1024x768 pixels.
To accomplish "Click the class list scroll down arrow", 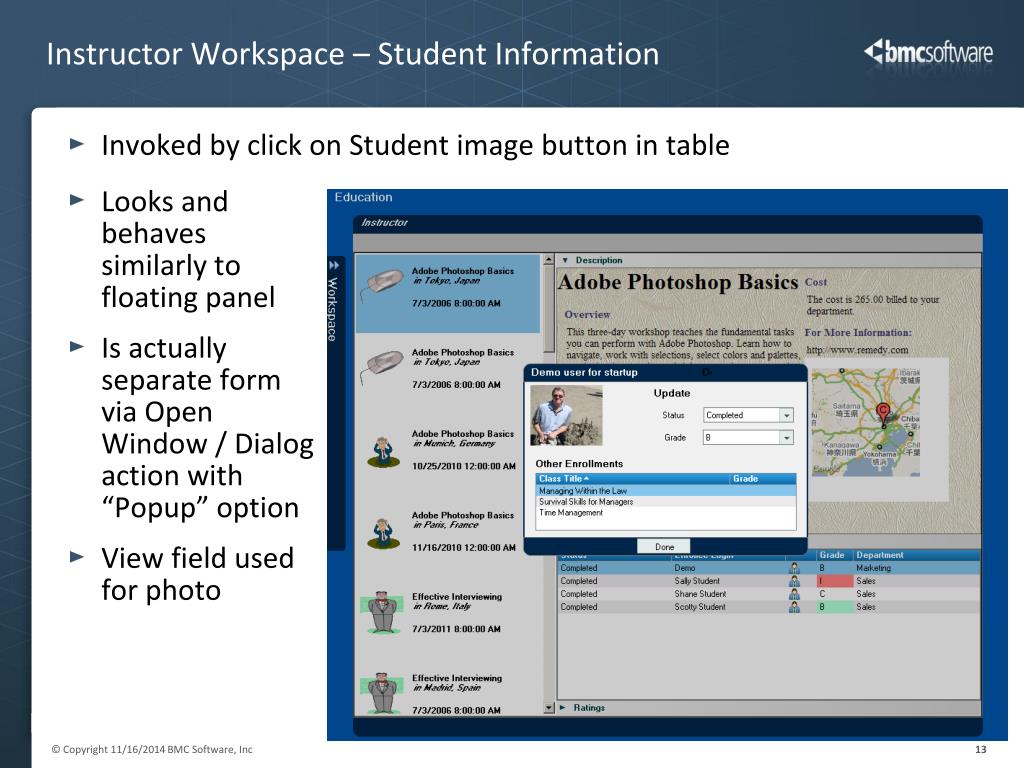I will click(x=549, y=708).
